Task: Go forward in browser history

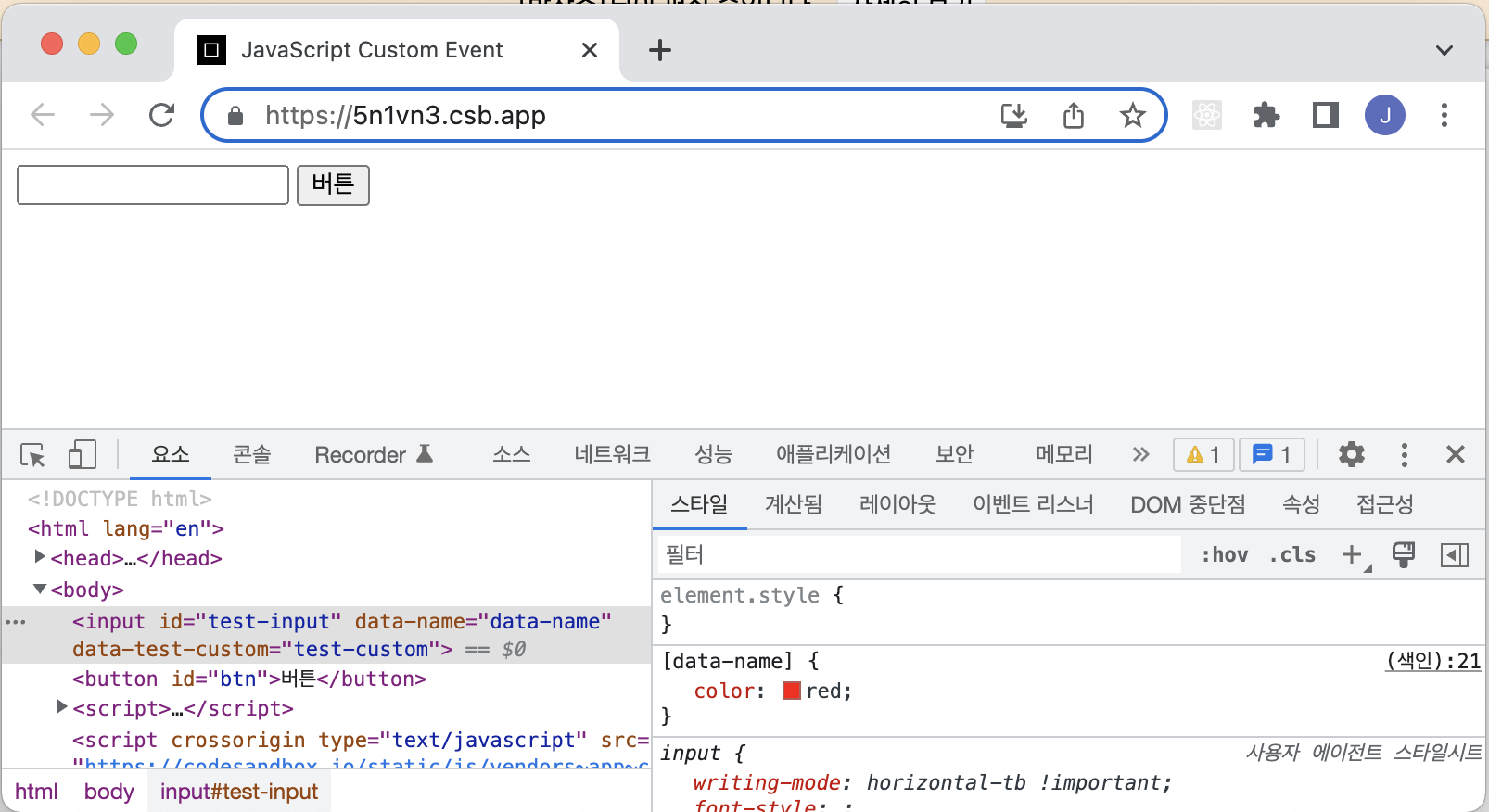Action: pos(102,115)
